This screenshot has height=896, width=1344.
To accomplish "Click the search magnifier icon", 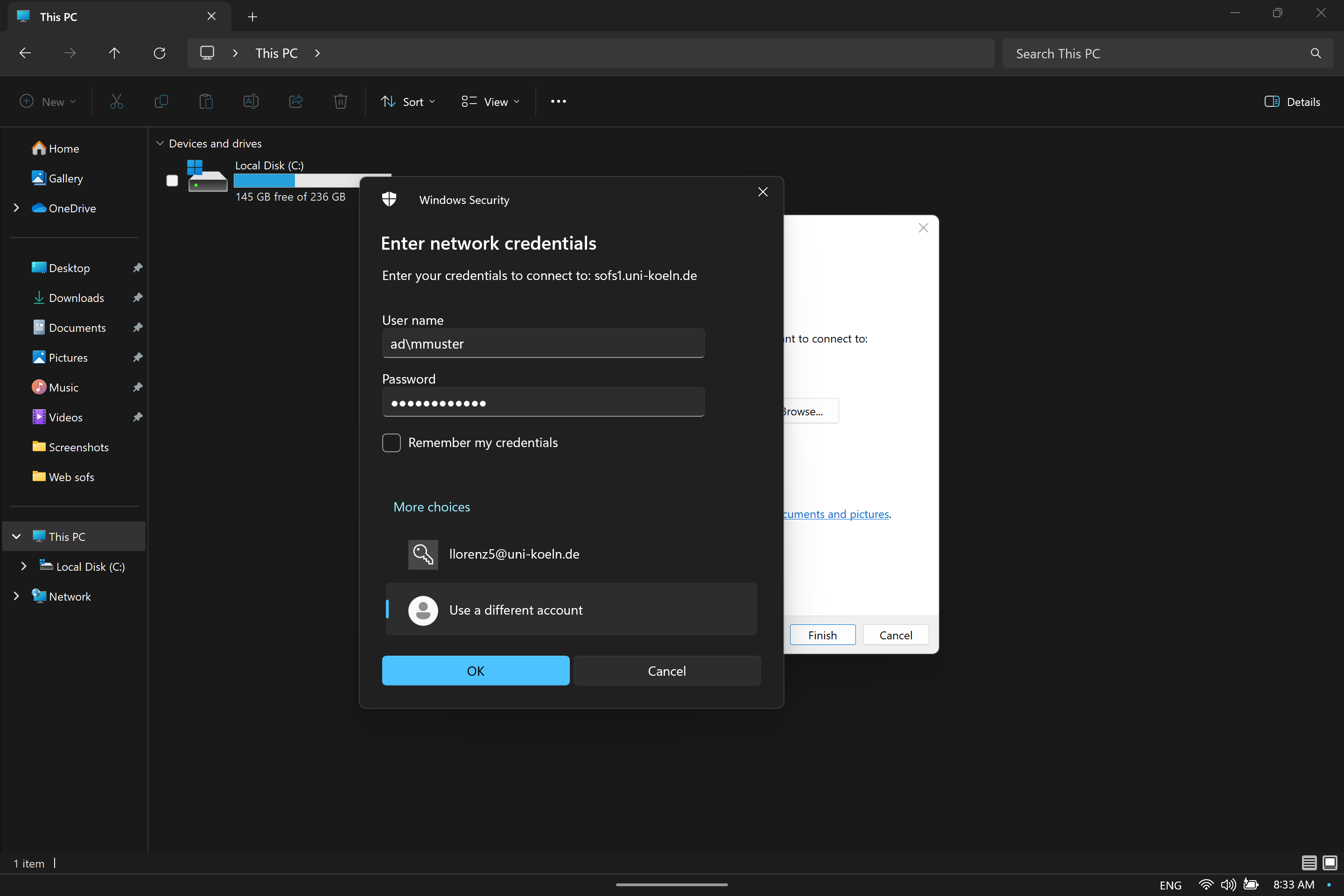I will tap(1316, 53).
